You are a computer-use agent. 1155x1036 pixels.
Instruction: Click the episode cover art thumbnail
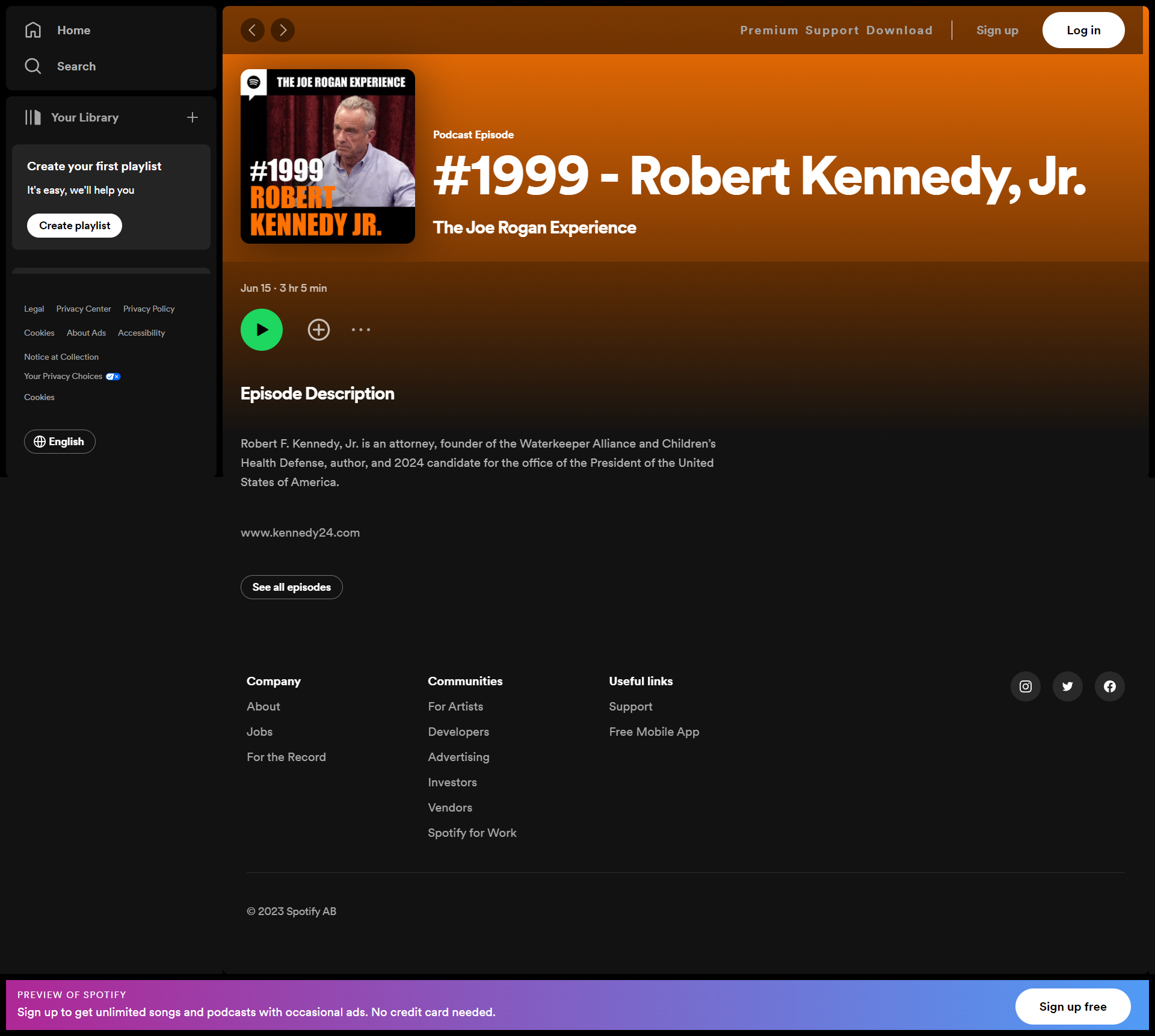click(x=328, y=156)
